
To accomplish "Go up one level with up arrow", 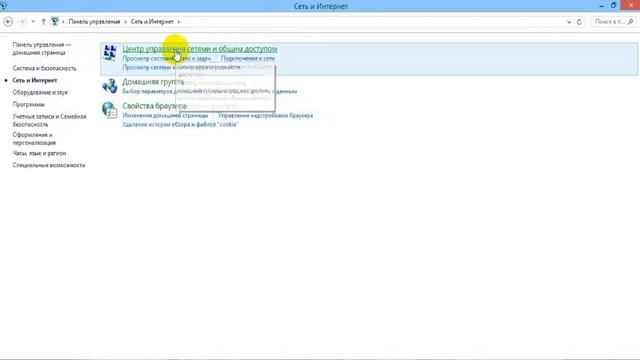I will (43, 22).
